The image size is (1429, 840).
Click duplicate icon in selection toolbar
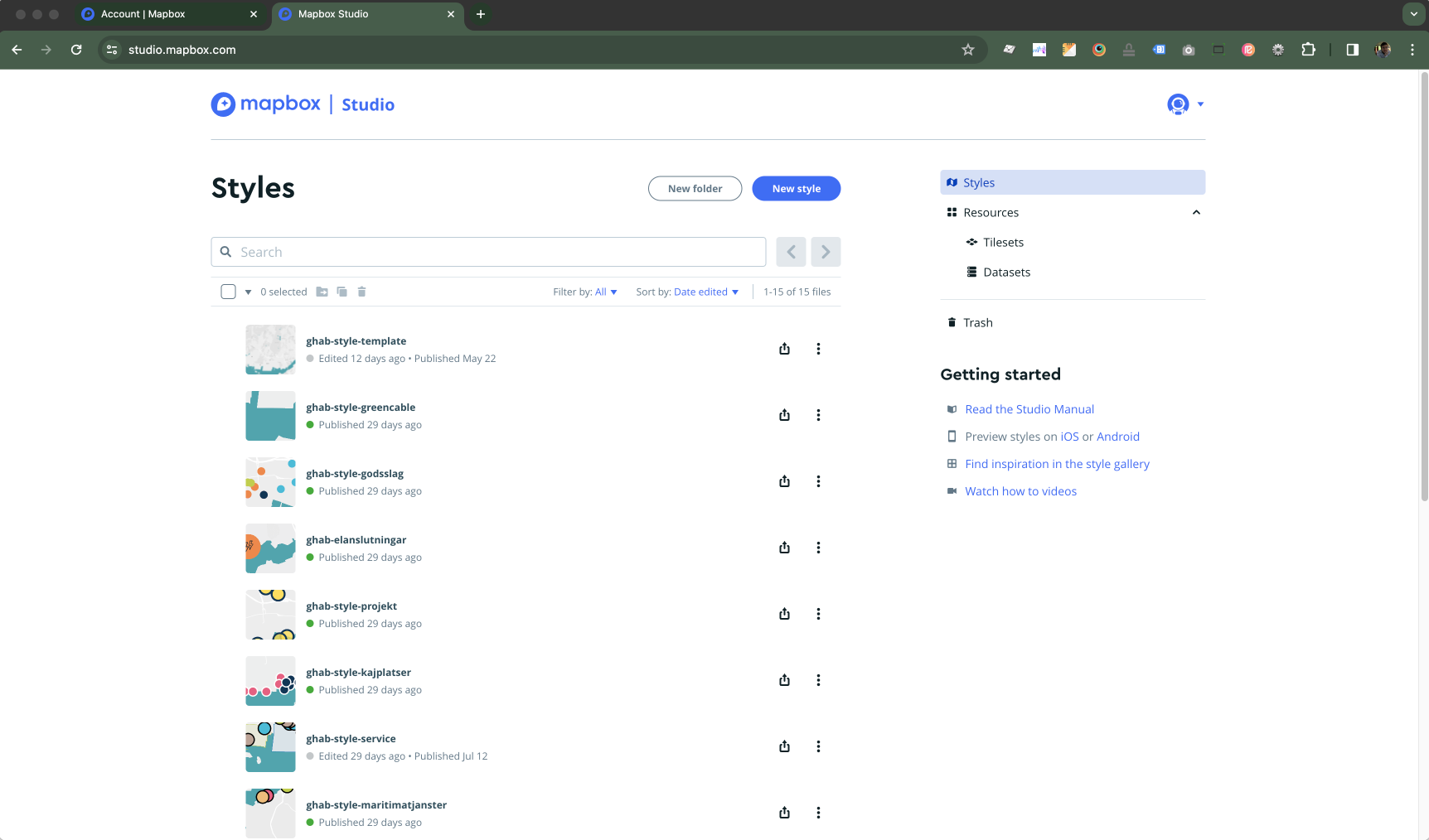point(342,292)
